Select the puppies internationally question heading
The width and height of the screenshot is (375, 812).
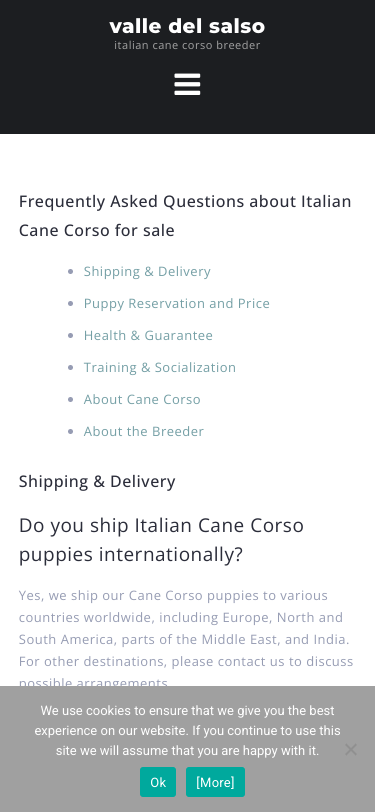161,540
